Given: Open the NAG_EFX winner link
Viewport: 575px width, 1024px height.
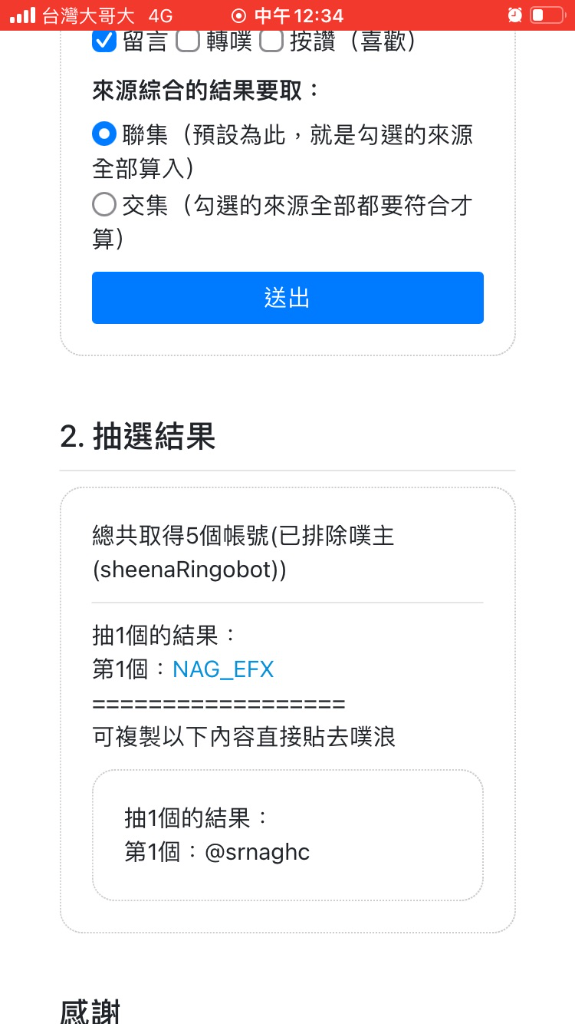Looking at the screenshot, I should click(x=223, y=669).
